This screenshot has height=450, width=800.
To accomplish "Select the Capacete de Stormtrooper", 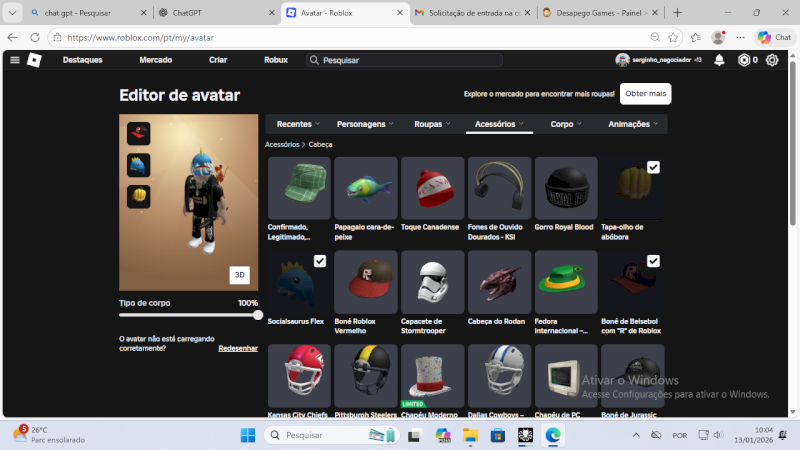I will 433,282.
